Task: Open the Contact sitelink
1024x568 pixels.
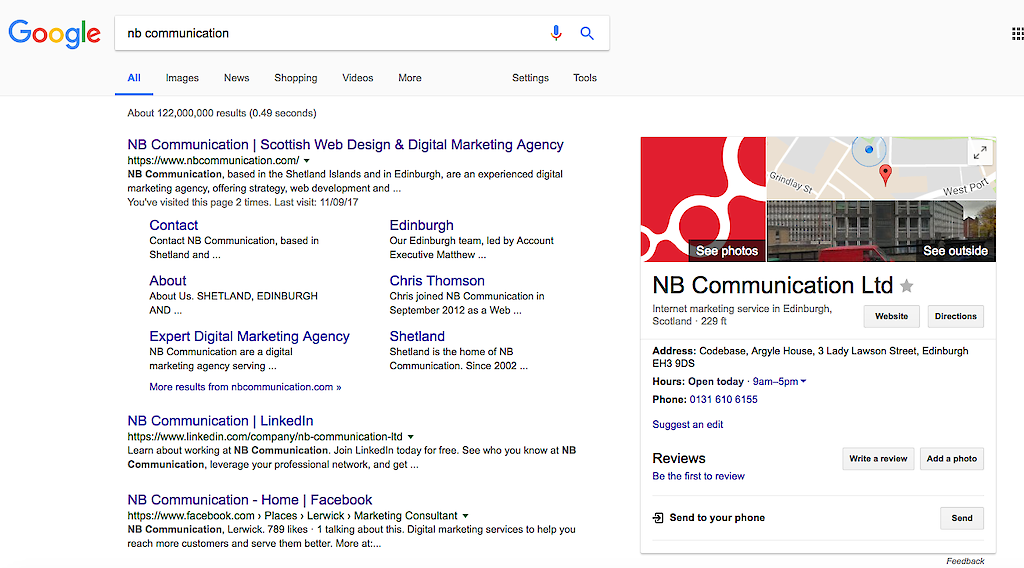Action: 174,225
